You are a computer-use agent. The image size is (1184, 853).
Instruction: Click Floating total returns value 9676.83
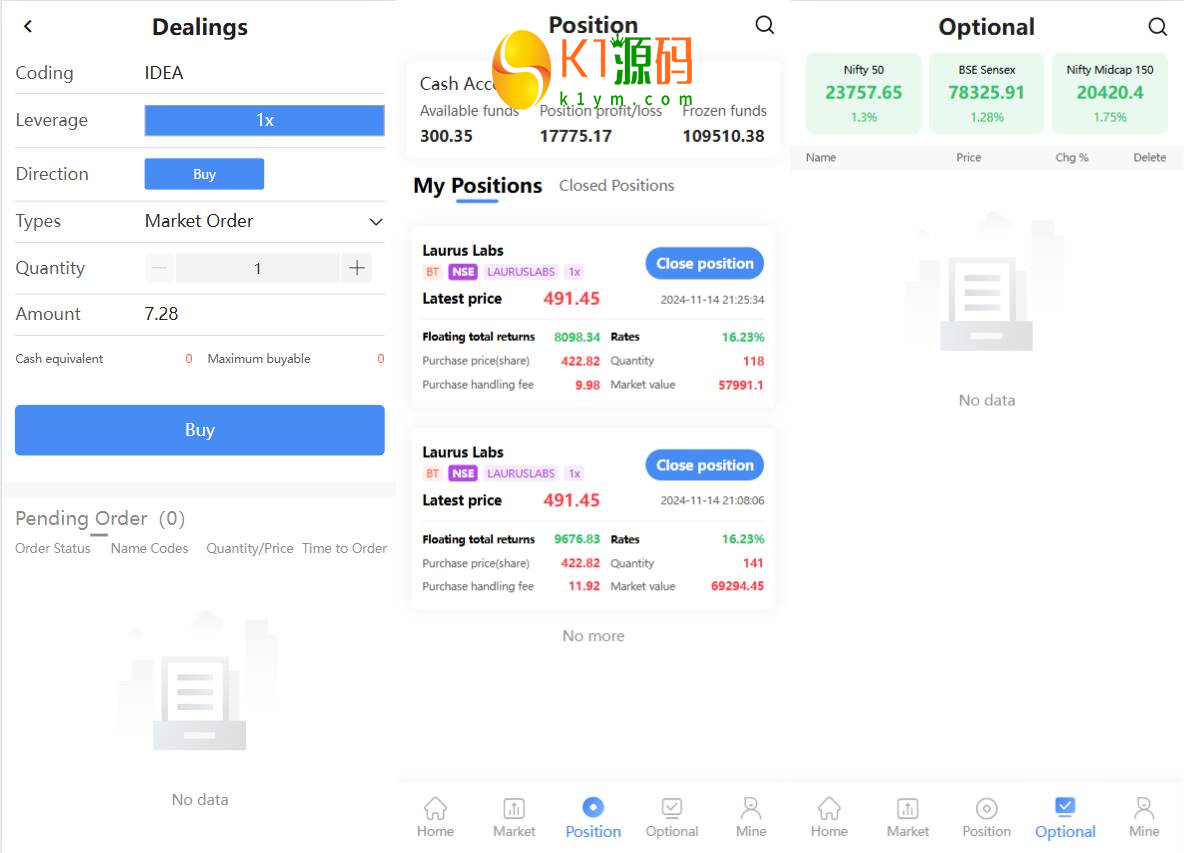pos(577,539)
